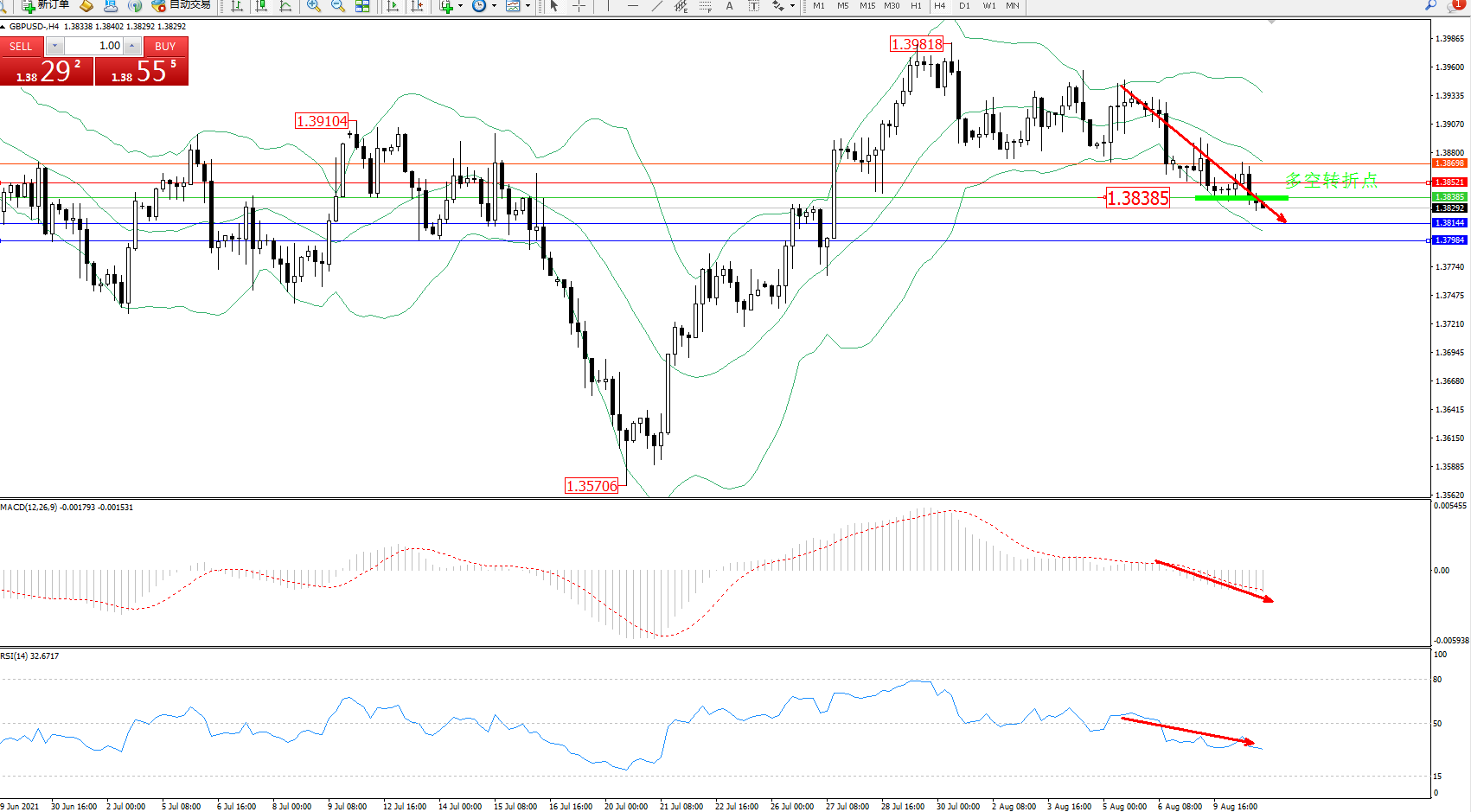Switch chart to candlestick display

coord(260,6)
